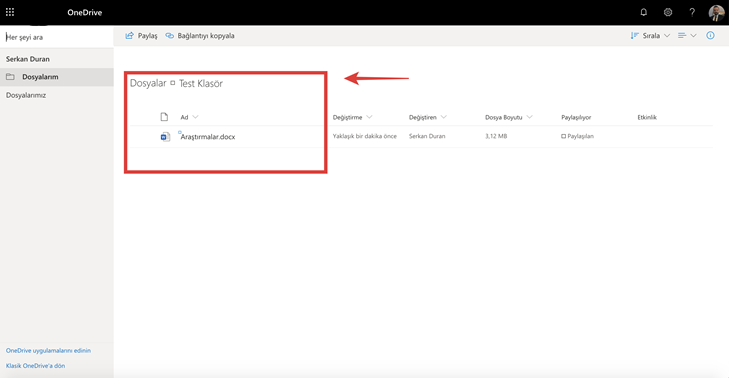729x378 pixels.
Task: Click the Paylaşılan sharing status
Action: click(577, 136)
